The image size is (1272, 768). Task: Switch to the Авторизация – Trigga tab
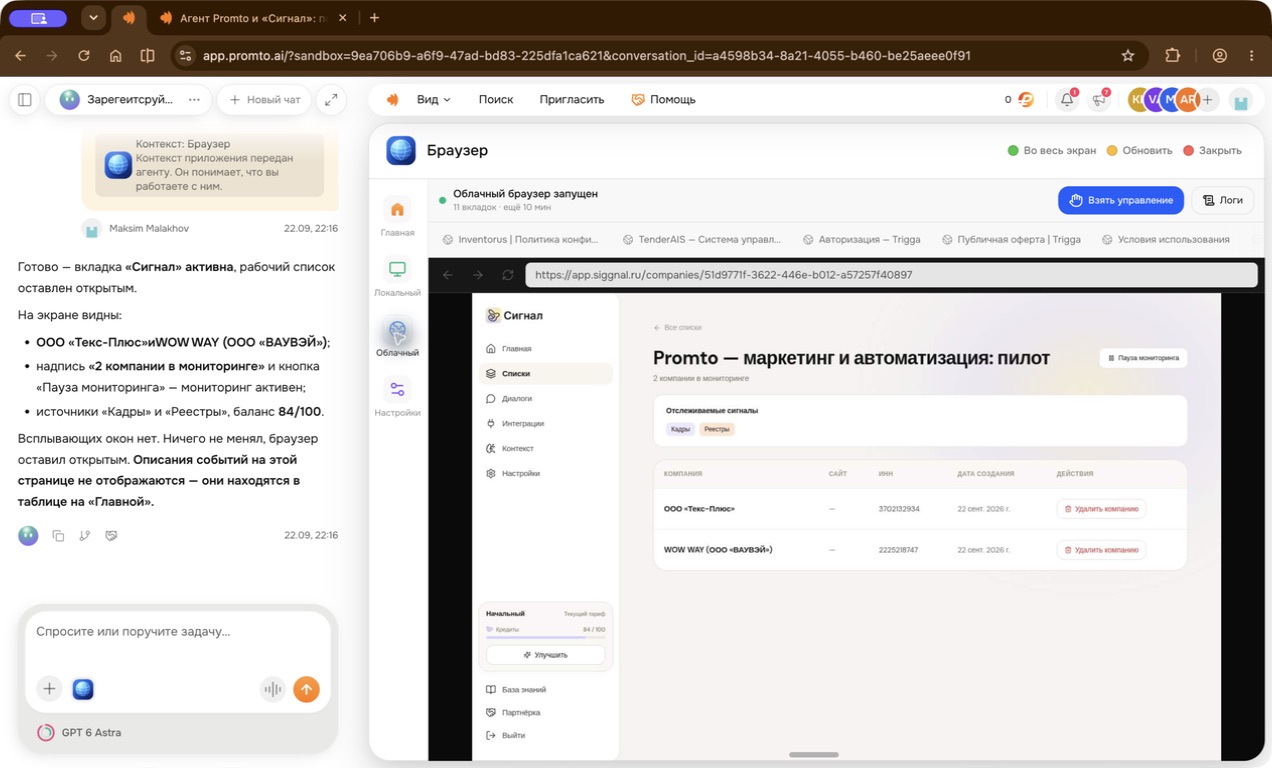[861, 239]
